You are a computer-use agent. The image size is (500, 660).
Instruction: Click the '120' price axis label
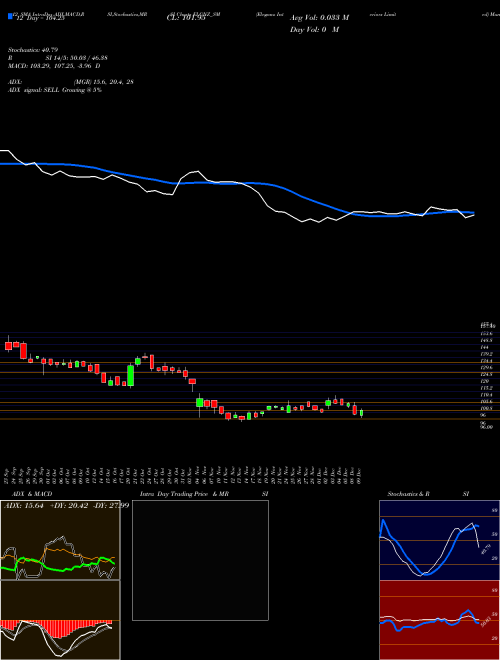click(484, 381)
